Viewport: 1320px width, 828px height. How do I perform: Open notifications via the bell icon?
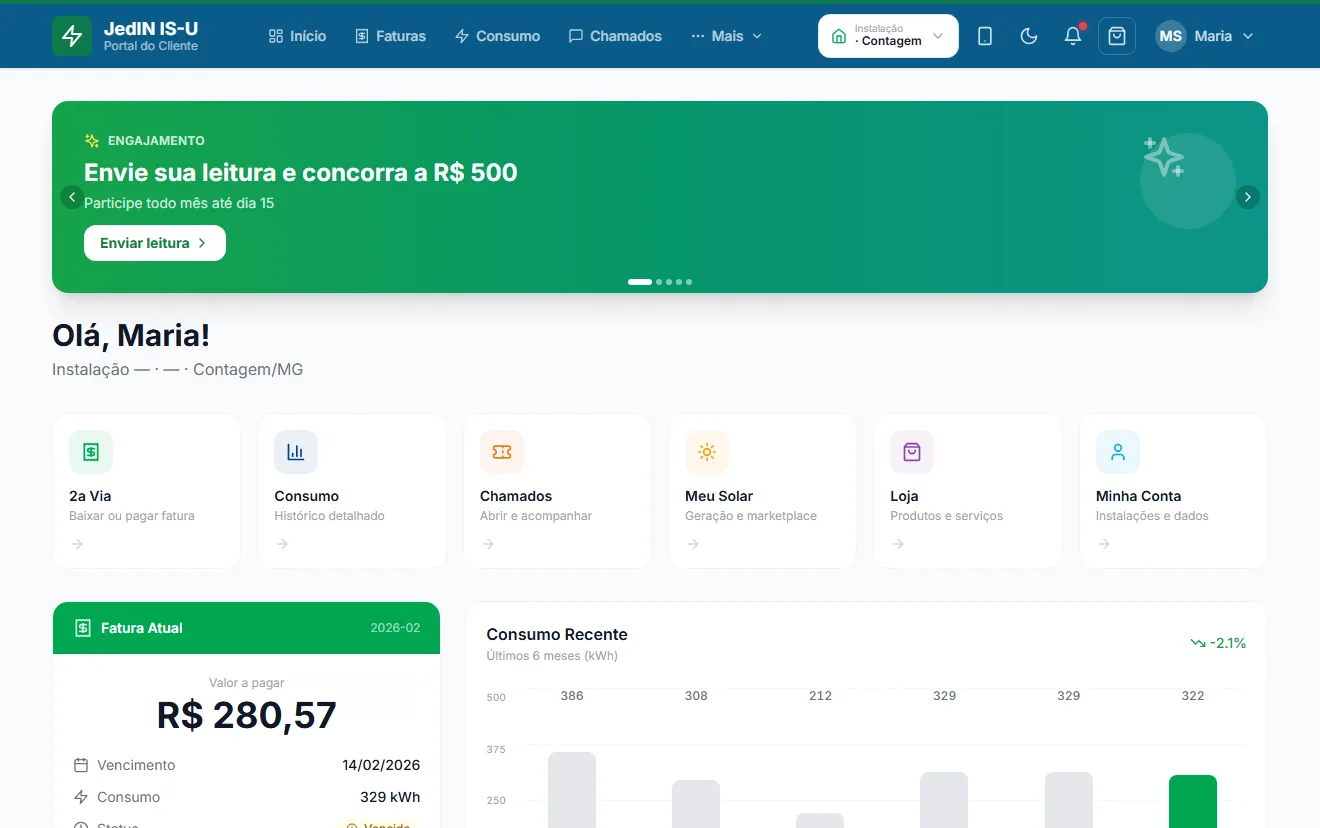tap(1073, 36)
